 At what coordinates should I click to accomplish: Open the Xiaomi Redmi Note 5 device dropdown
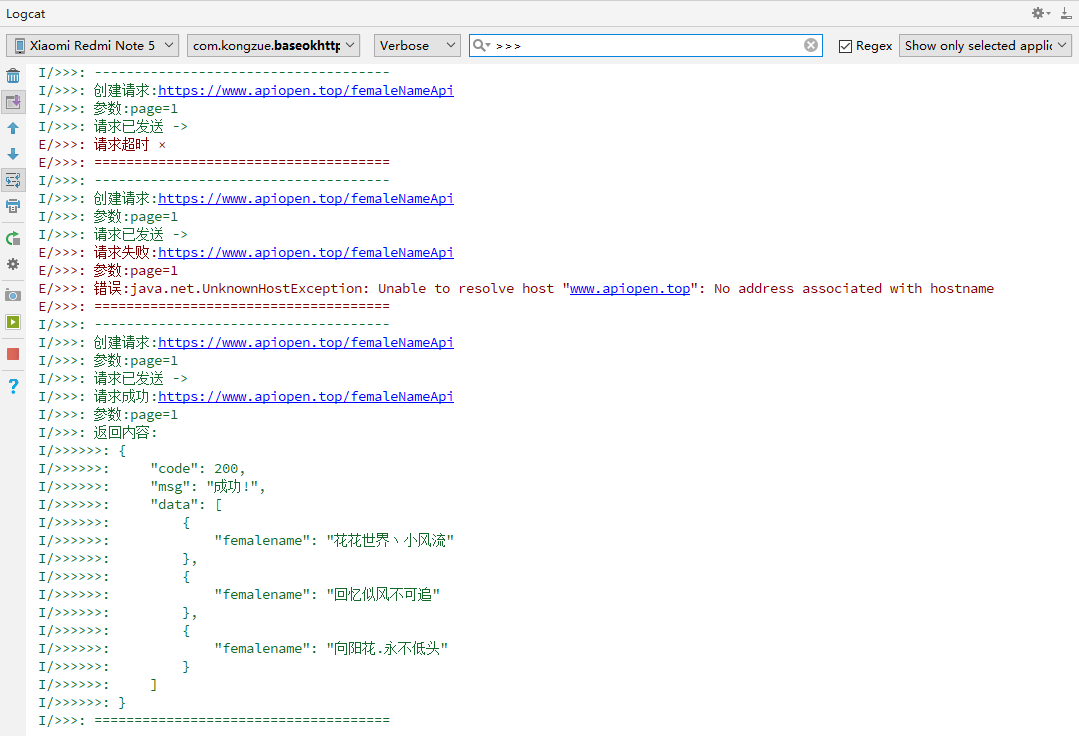point(93,45)
